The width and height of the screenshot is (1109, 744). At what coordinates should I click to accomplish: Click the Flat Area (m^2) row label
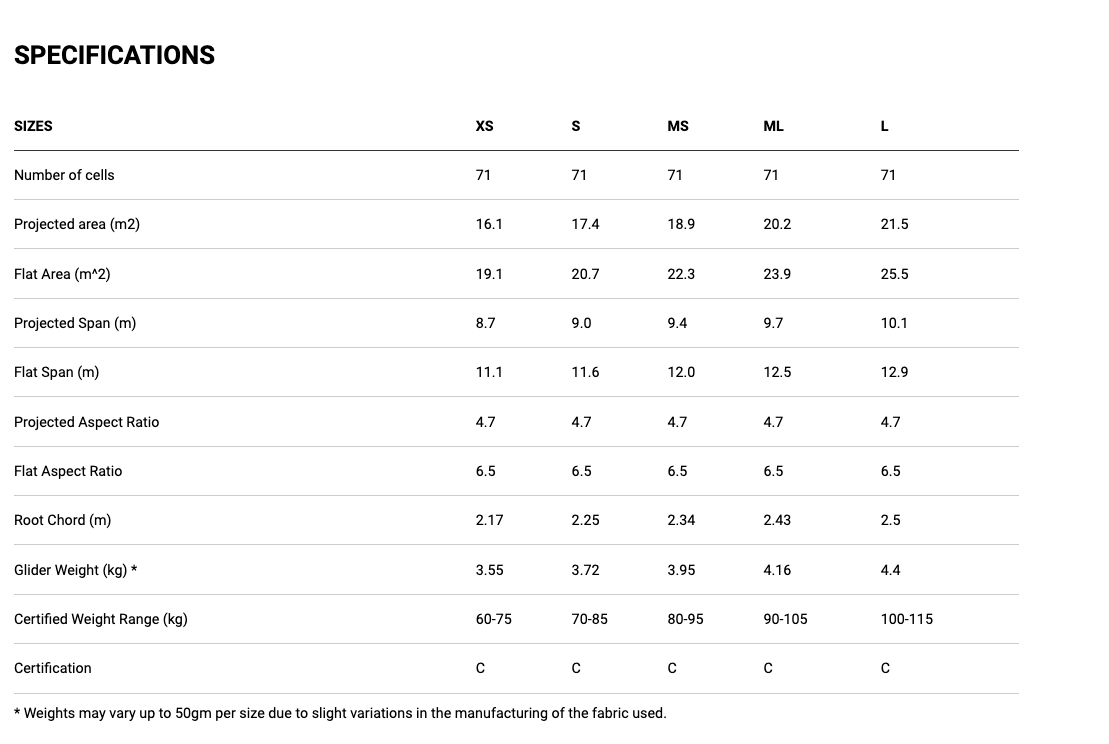click(62, 274)
